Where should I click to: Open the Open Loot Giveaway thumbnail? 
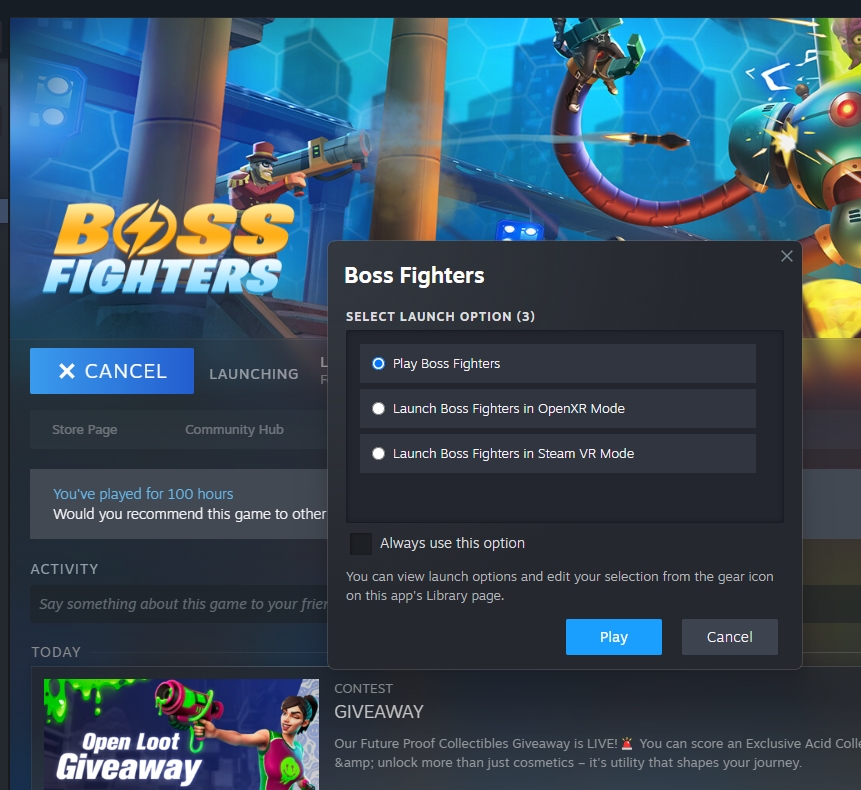point(181,734)
